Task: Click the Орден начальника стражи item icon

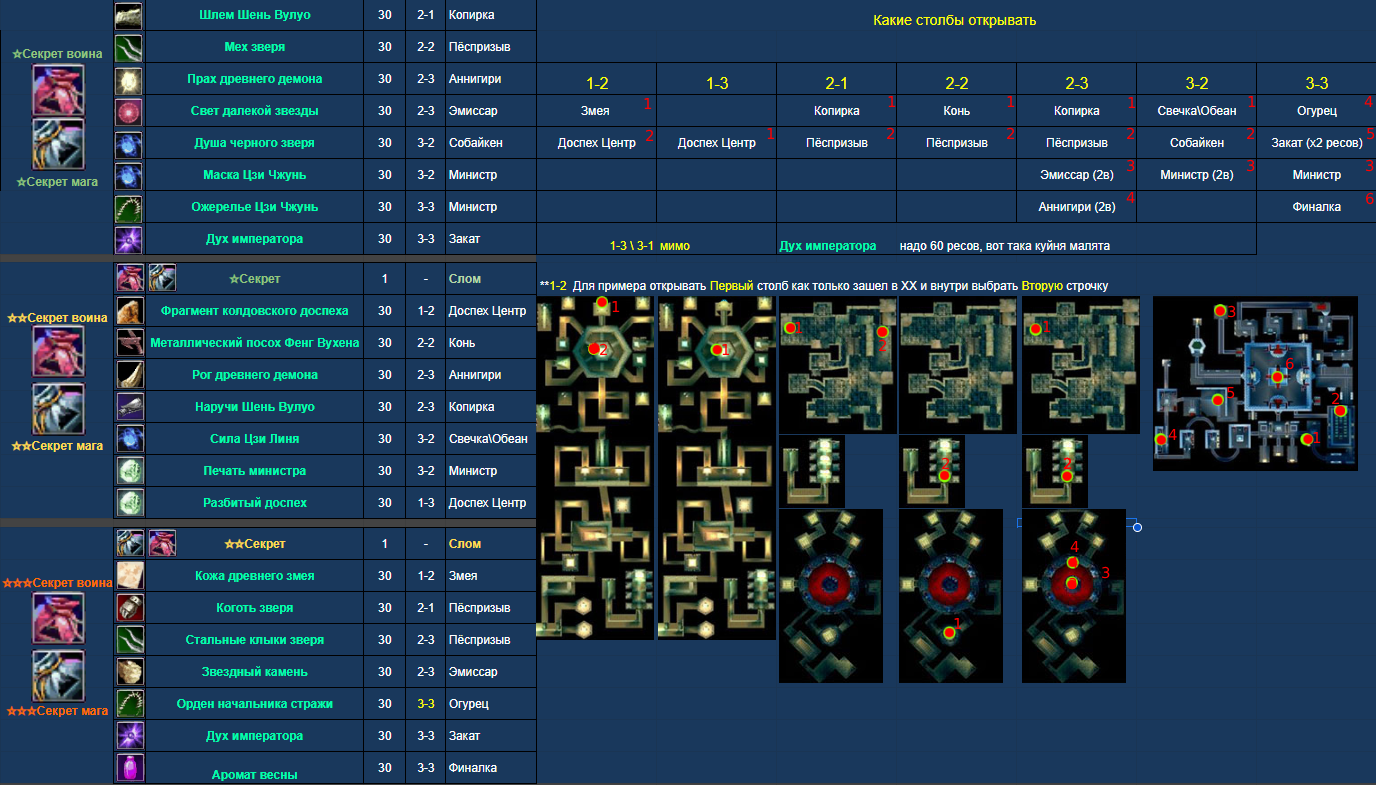Action: (129, 704)
